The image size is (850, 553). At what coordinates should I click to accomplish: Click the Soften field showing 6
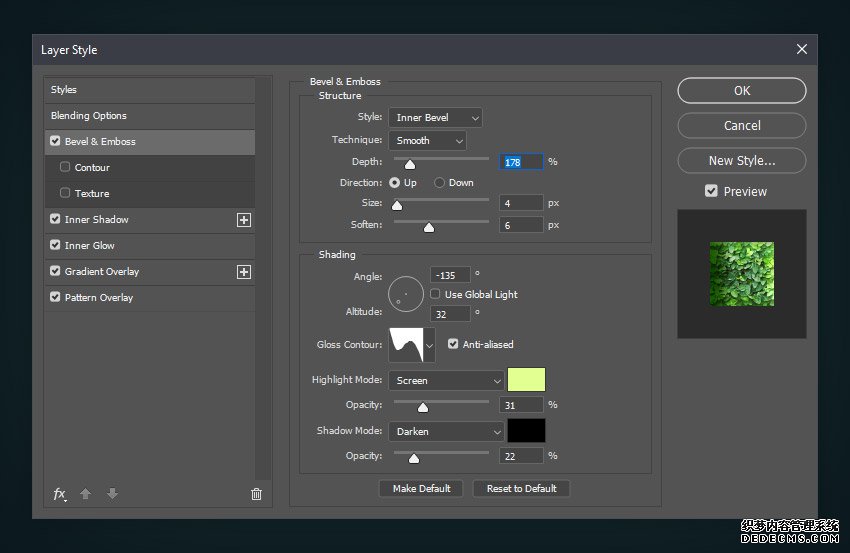click(x=521, y=225)
